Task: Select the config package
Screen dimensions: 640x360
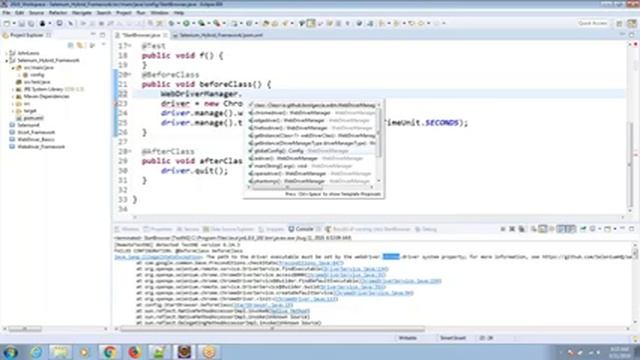Action: tap(37, 75)
